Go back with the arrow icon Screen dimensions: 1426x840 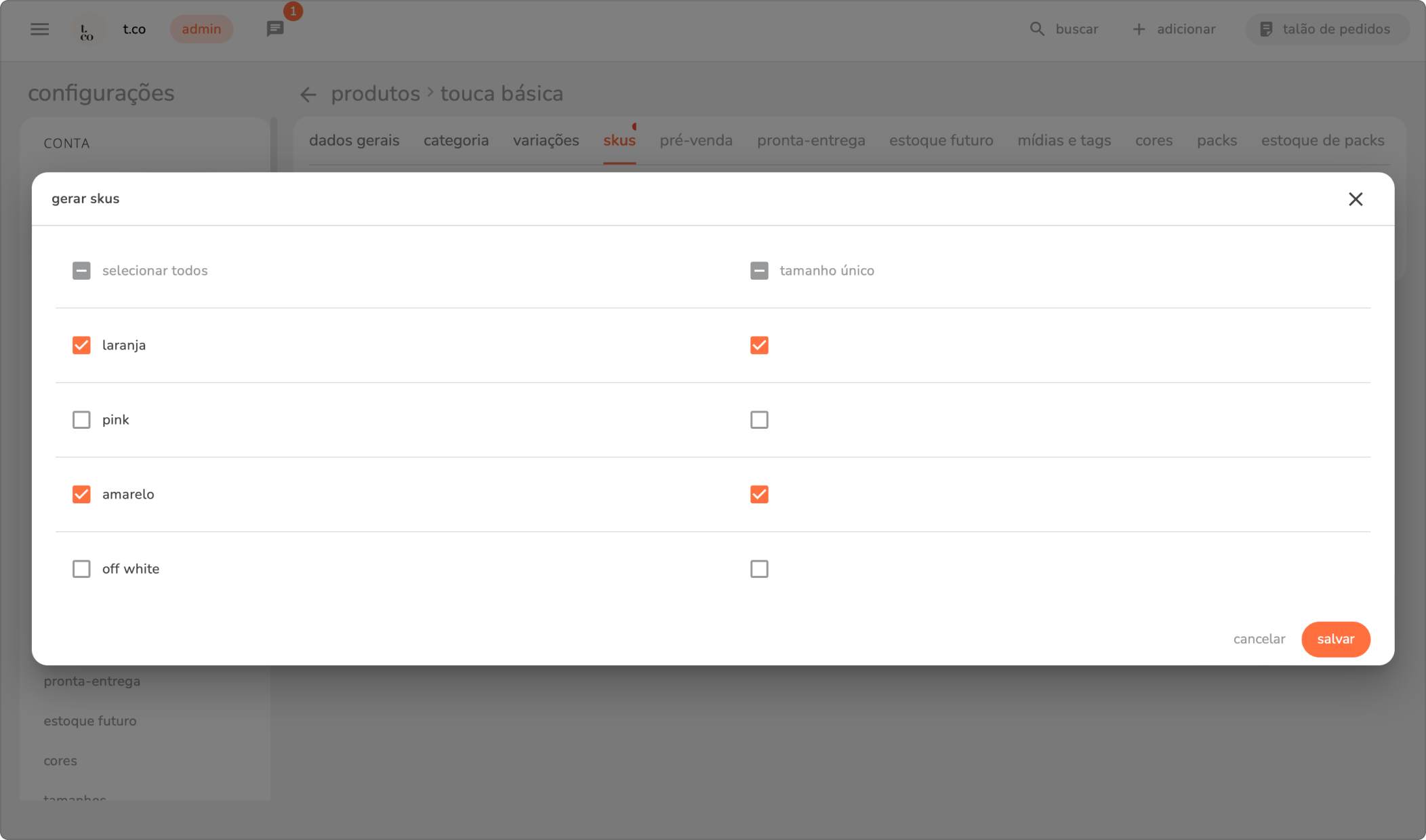coord(308,95)
